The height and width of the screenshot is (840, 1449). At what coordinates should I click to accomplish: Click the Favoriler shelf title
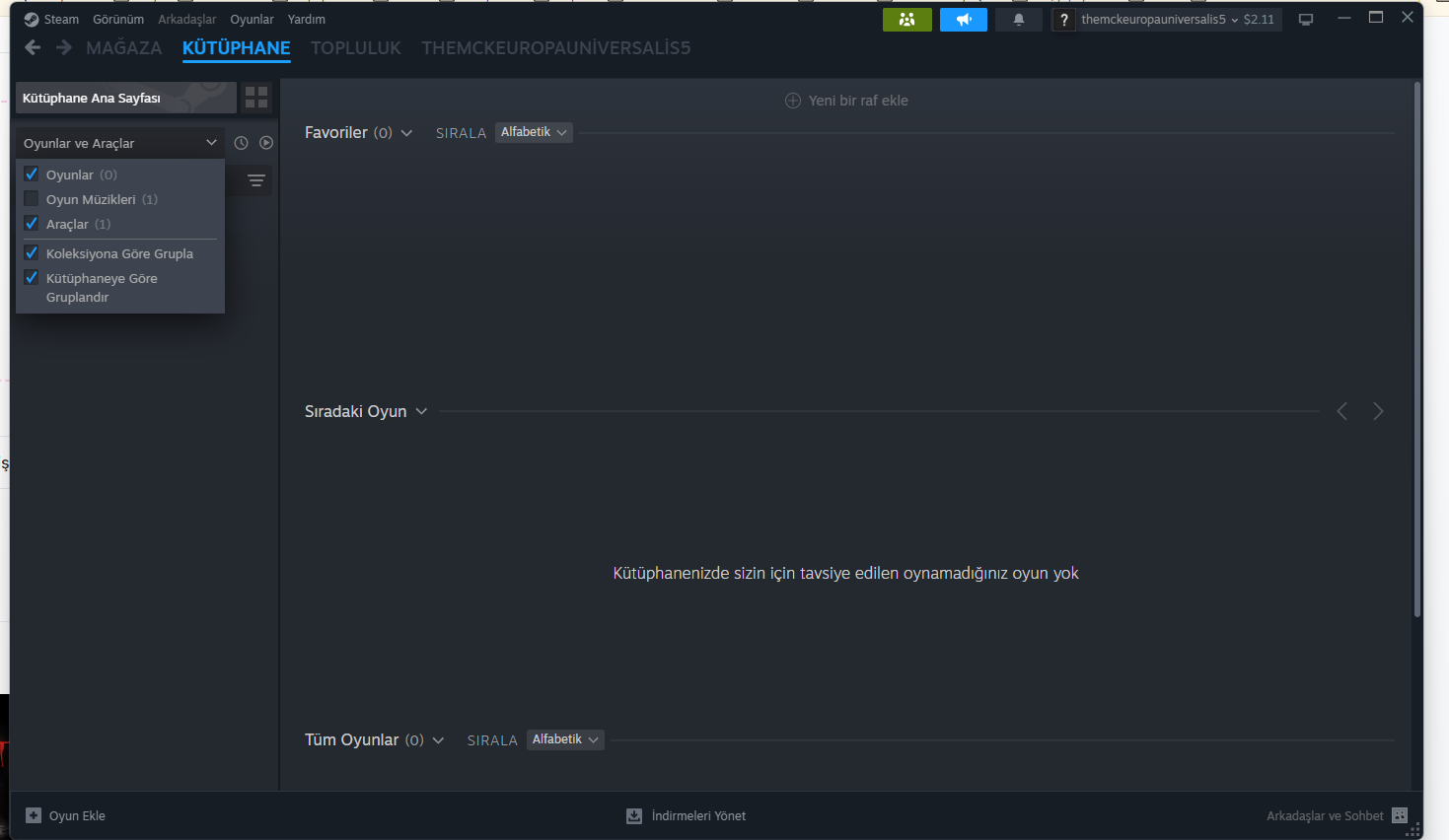[336, 132]
